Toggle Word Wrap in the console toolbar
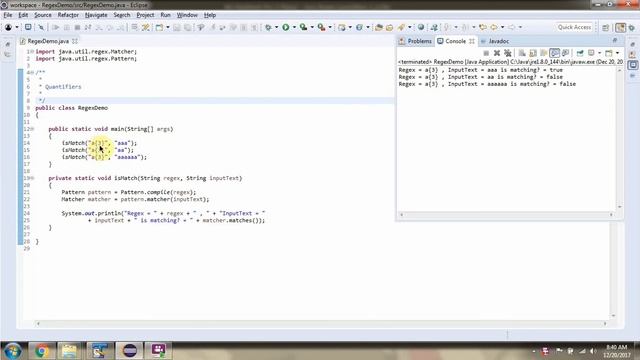640x360 pixels. [x=543, y=53]
